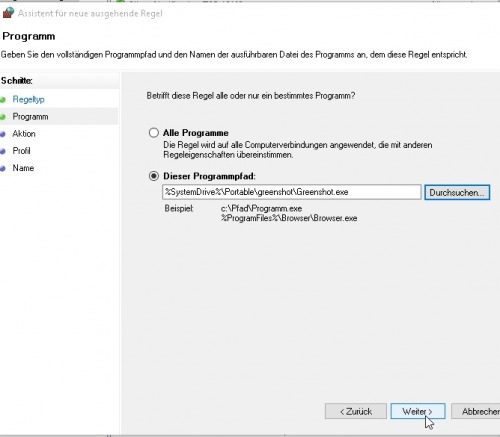The height and width of the screenshot is (437, 500).
Task: Select the Aktion step in sidebar
Action: (24, 134)
